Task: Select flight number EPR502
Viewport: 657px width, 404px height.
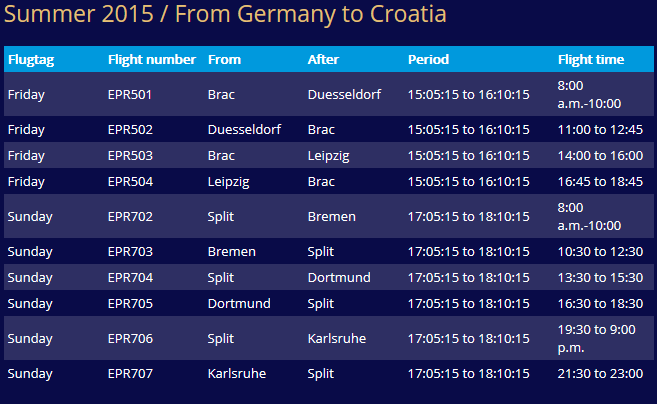Action: point(130,129)
